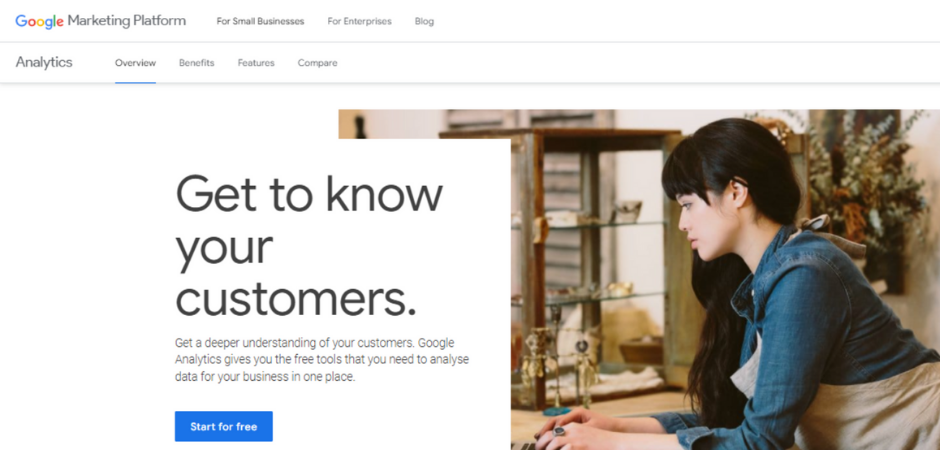
Task: Switch to the Features tab
Action: tap(256, 63)
